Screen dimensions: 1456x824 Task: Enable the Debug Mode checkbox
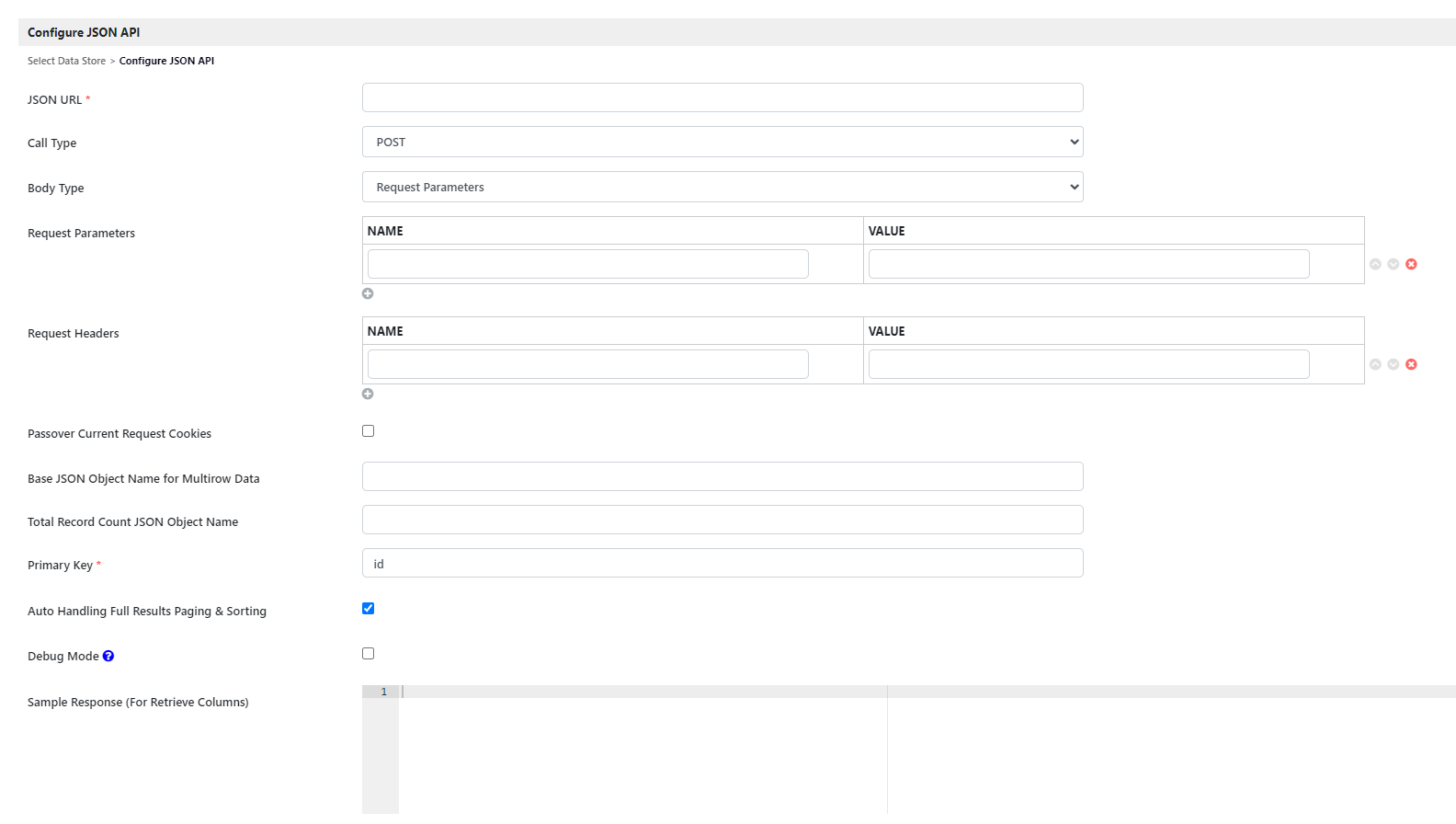(368, 653)
